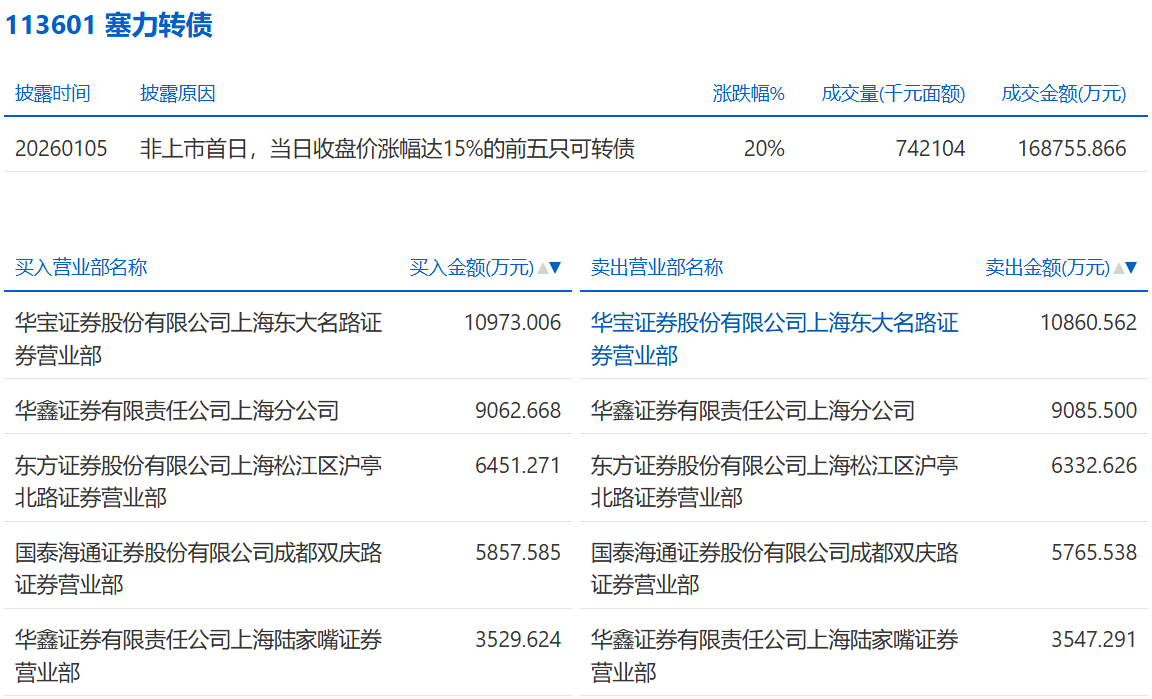Select turnover value 168755.866
The image size is (1152, 699).
1072,148
